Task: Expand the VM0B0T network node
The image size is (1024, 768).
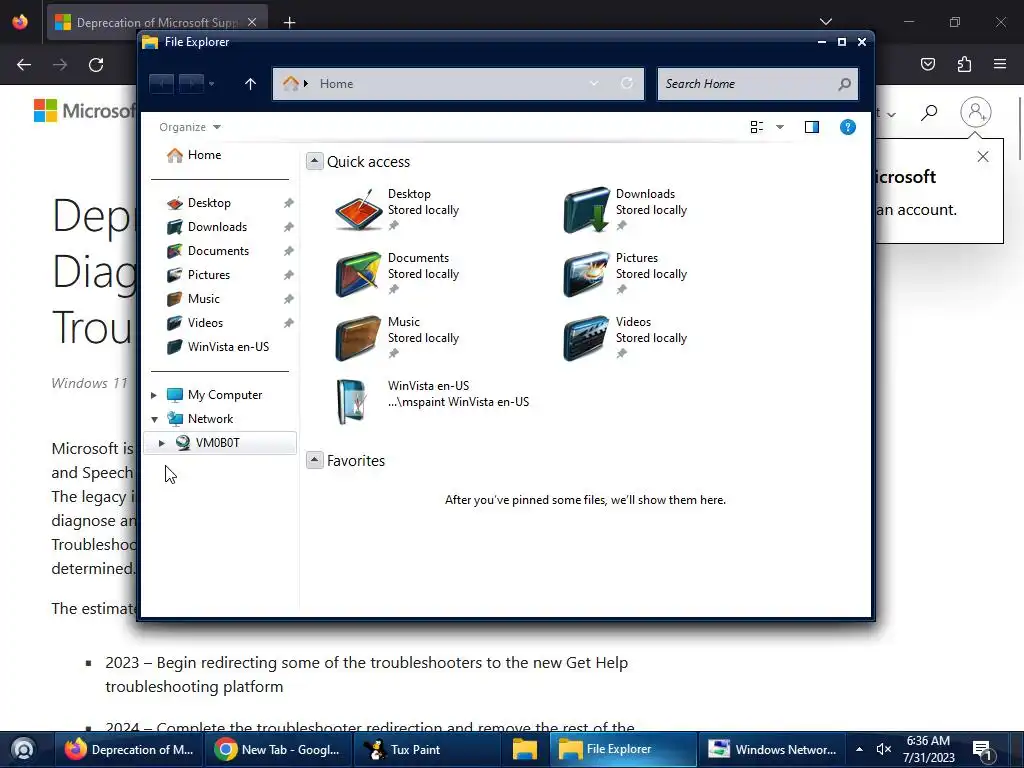Action: (161, 443)
